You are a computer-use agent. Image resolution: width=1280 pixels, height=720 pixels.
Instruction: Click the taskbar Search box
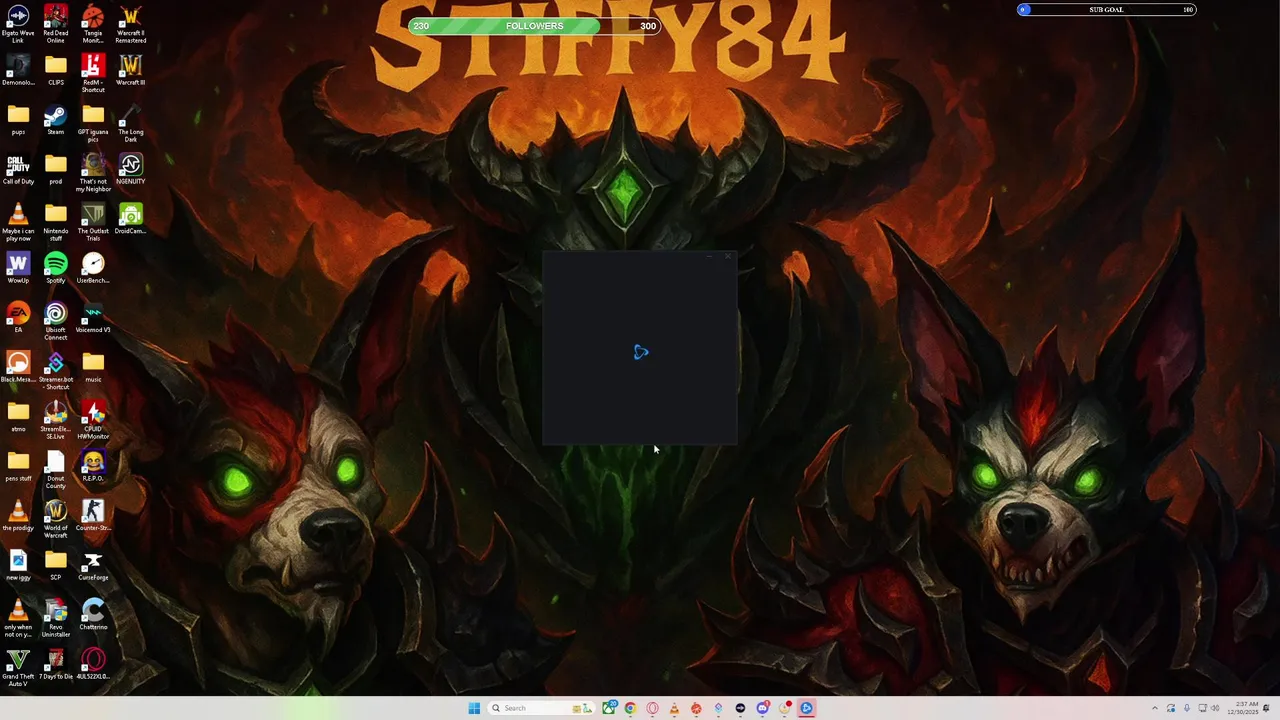[x=541, y=708]
